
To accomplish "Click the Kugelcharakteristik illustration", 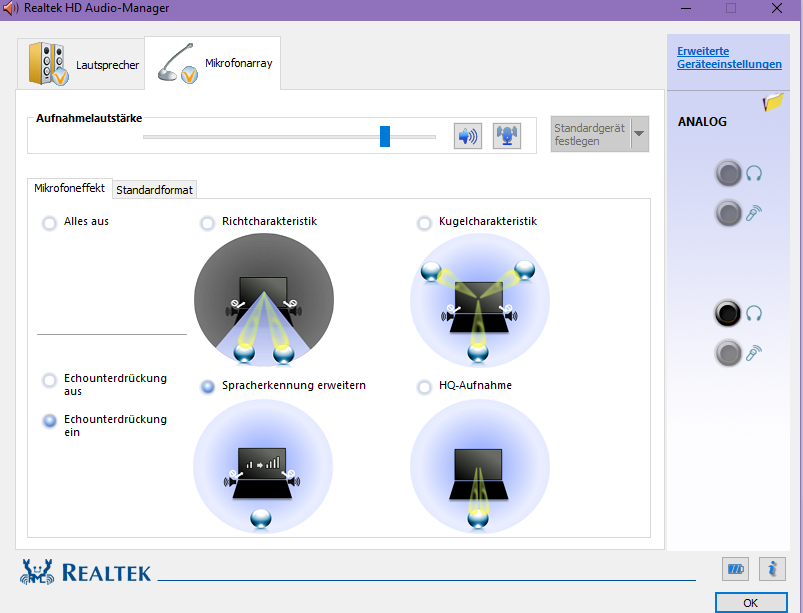I will [480, 300].
